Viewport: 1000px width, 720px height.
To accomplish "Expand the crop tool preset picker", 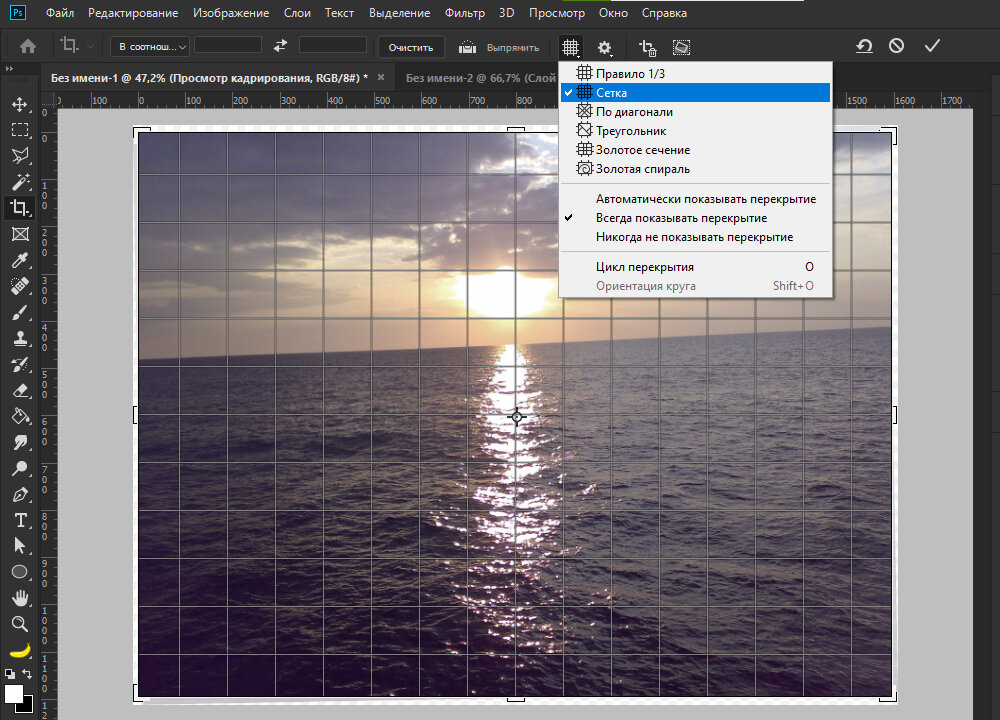I will tap(76, 46).
